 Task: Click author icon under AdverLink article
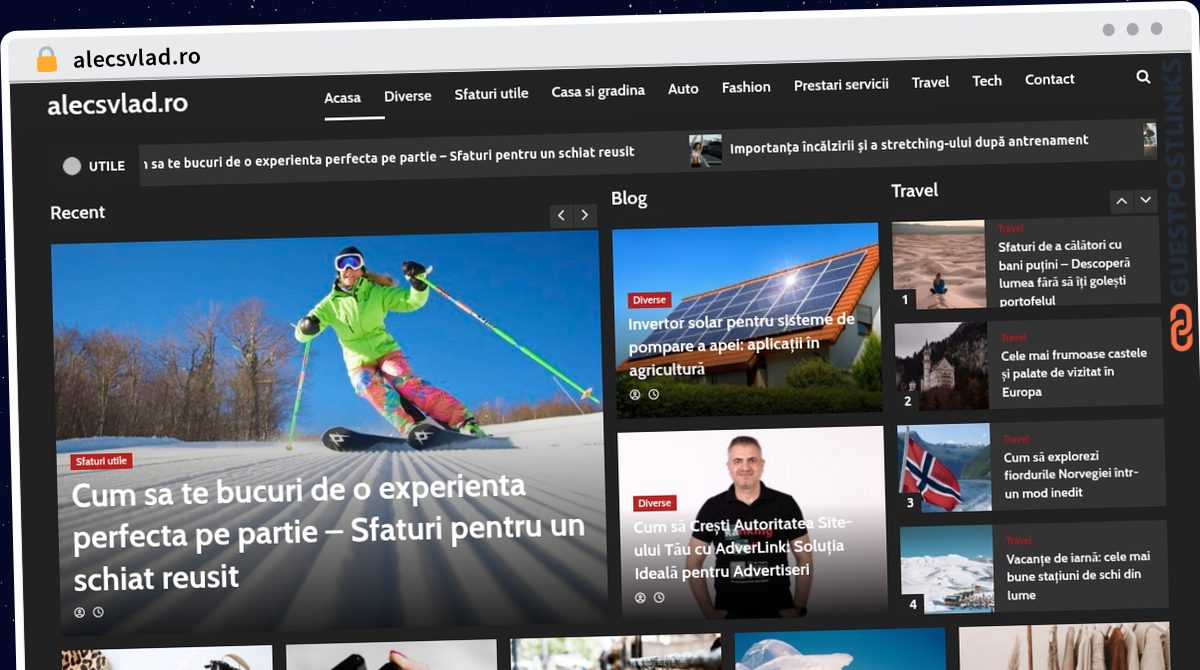pyautogui.click(x=641, y=598)
